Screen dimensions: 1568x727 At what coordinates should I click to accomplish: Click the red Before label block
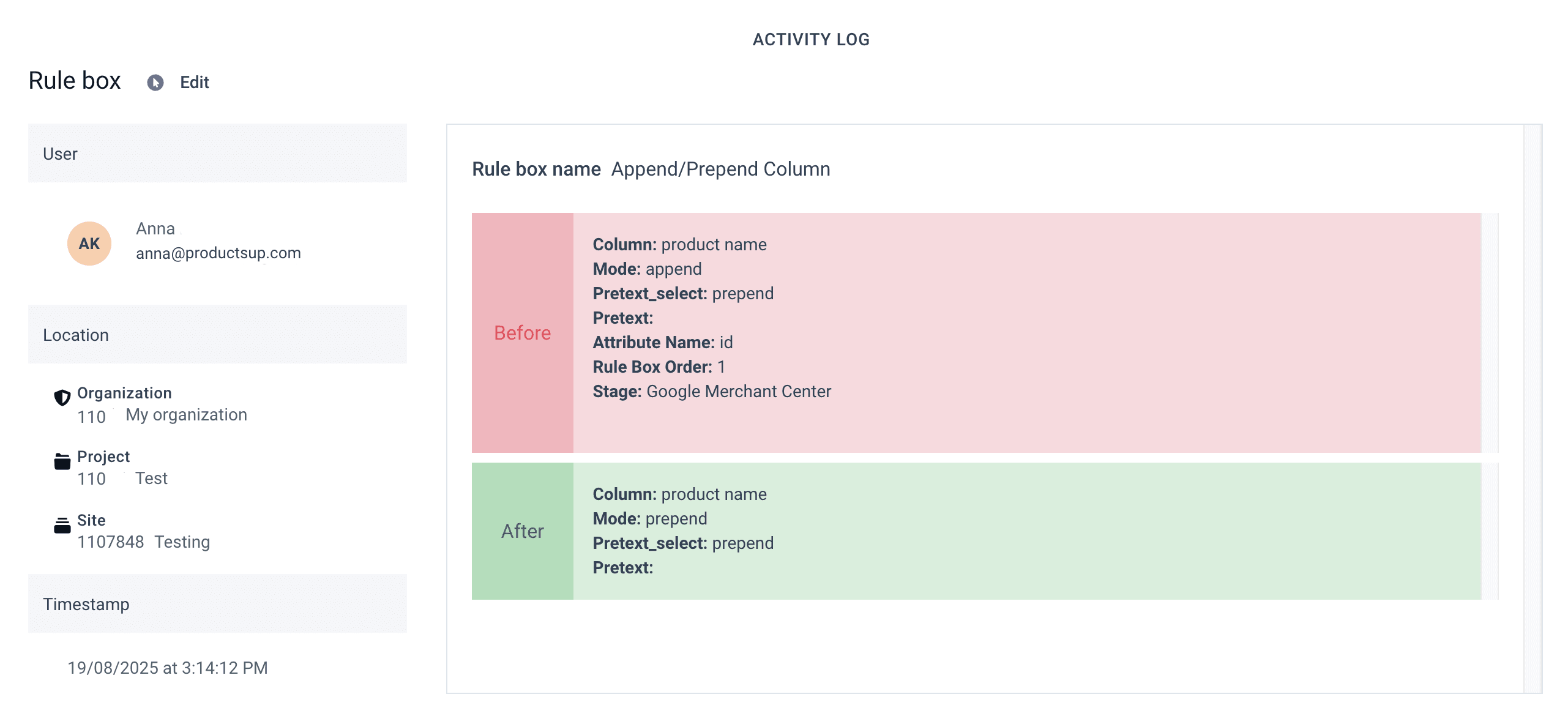[522, 333]
